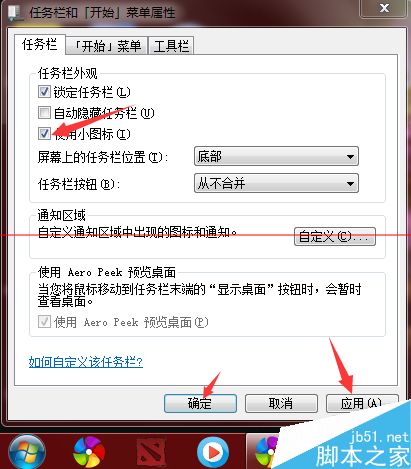Screen dimensions: 411x469
Task: Confirm with the 确定 button
Action: [x=200, y=403]
